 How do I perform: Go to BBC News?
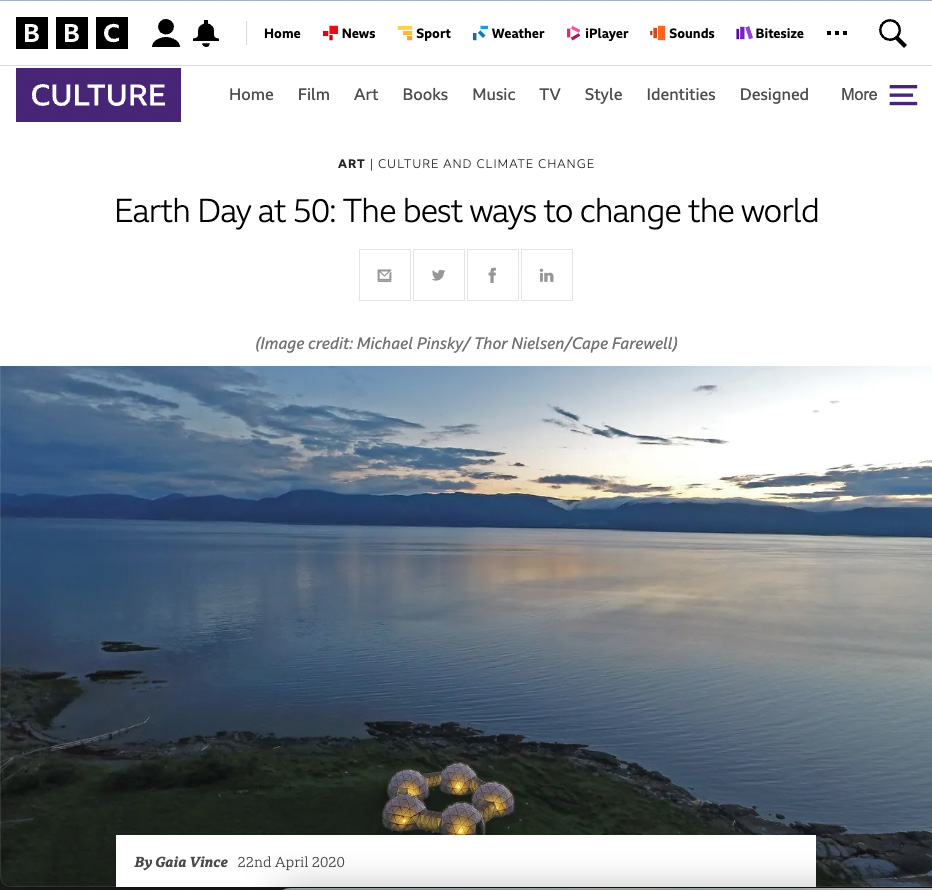[x=349, y=33]
